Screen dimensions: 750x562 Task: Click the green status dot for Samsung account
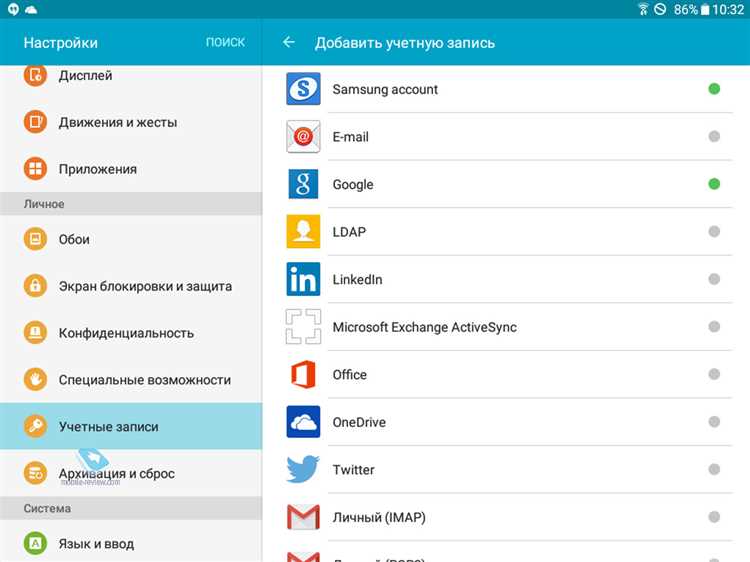(714, 89)
